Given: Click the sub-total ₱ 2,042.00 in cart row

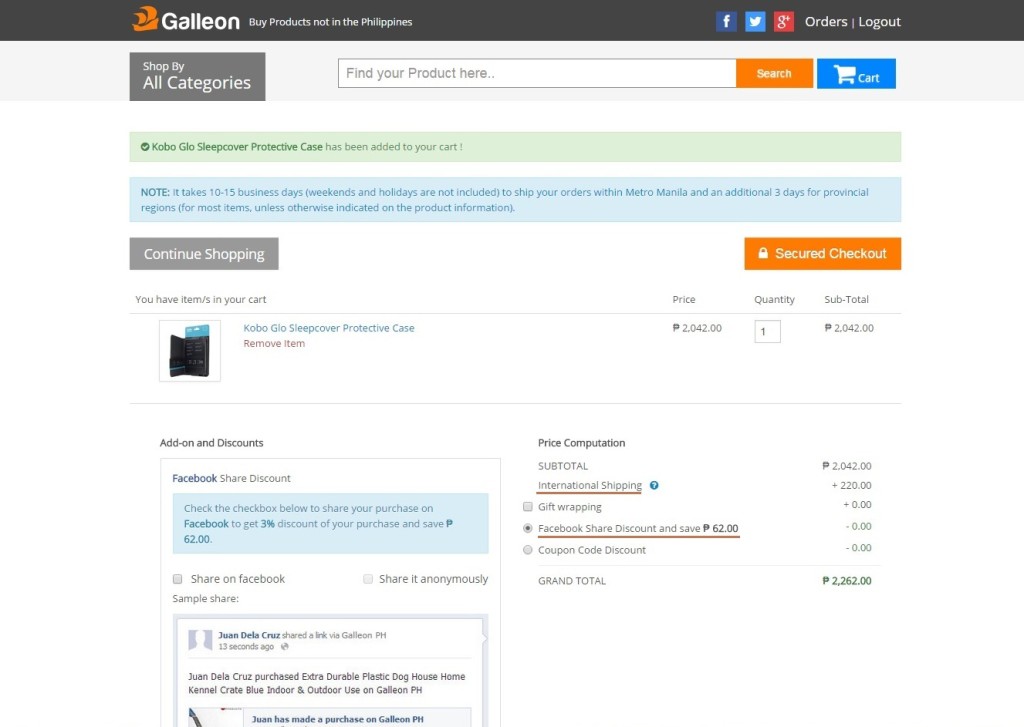Looking at the screenshot, I should pos(849,328).
